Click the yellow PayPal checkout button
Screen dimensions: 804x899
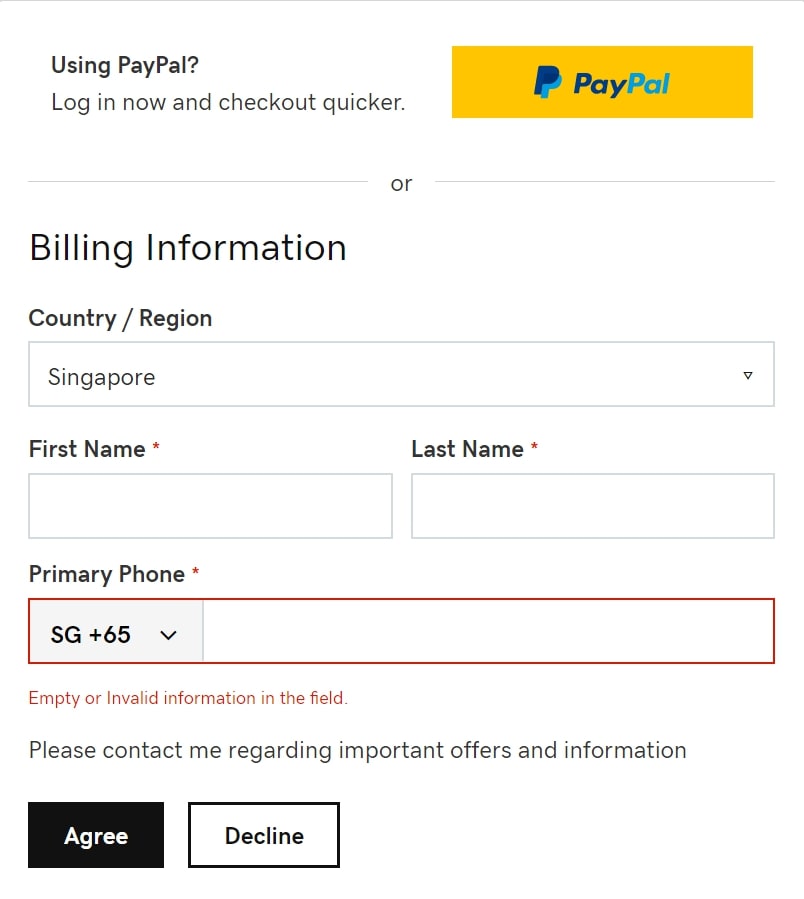(x=602, y=82)
